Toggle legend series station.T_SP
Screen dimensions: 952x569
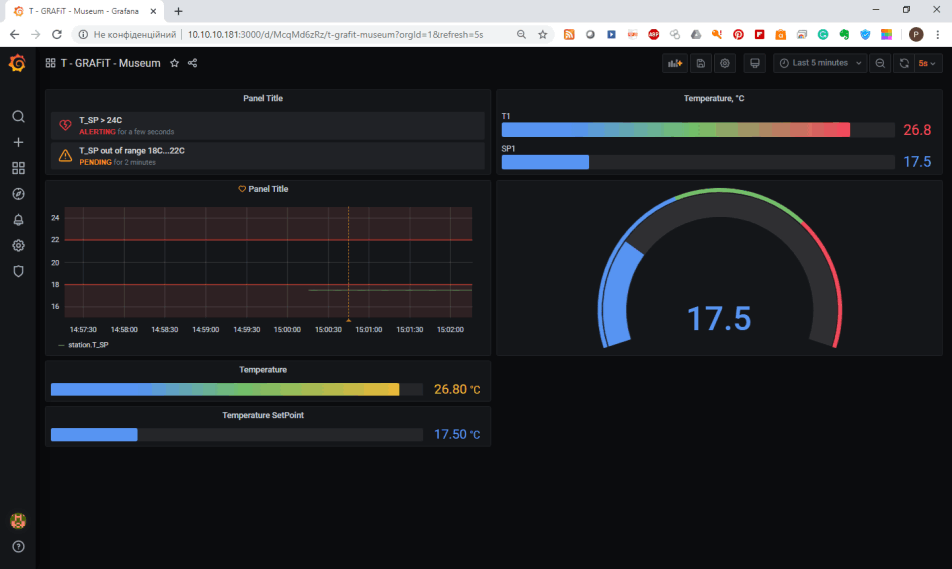(x=87, y=345)
